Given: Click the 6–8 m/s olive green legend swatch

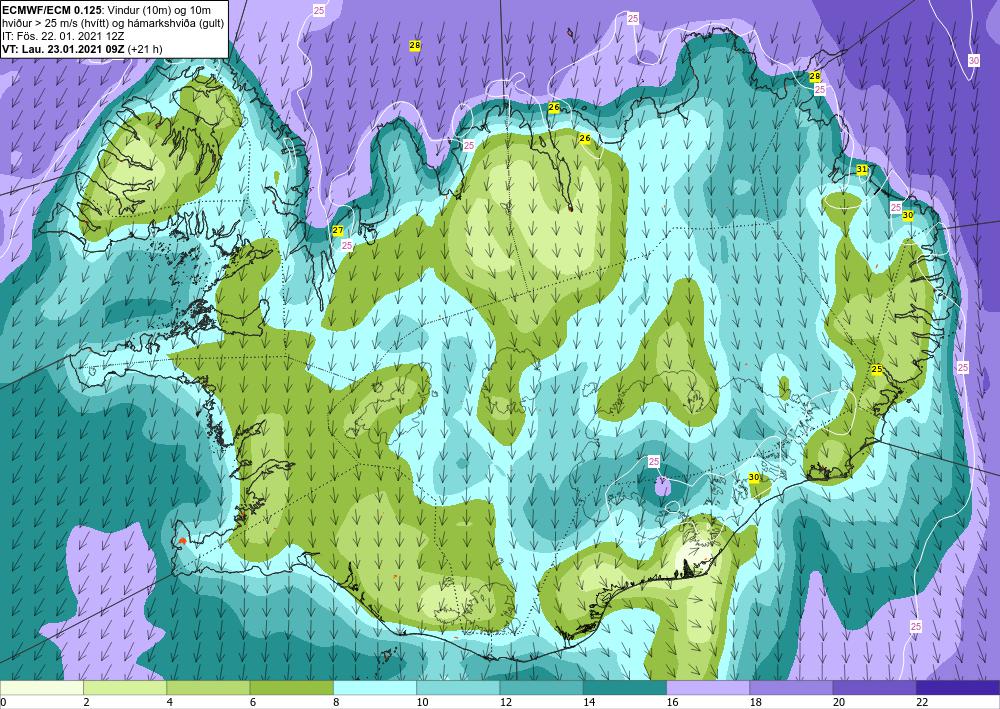Looking at the screenshot, I should (x=291, y=687).
